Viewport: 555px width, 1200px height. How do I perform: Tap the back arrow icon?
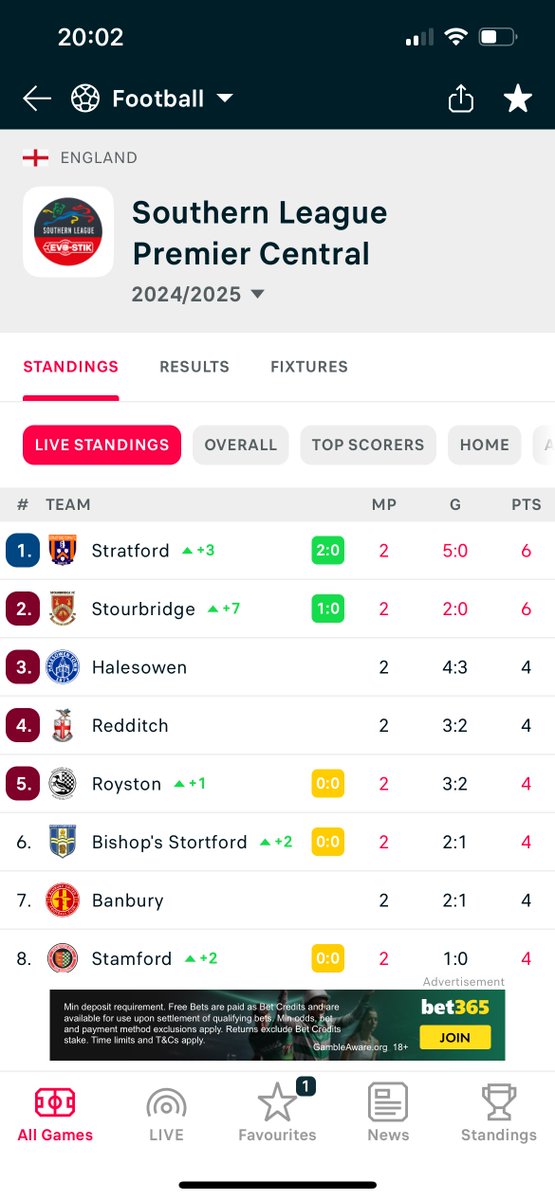point(37,98)
